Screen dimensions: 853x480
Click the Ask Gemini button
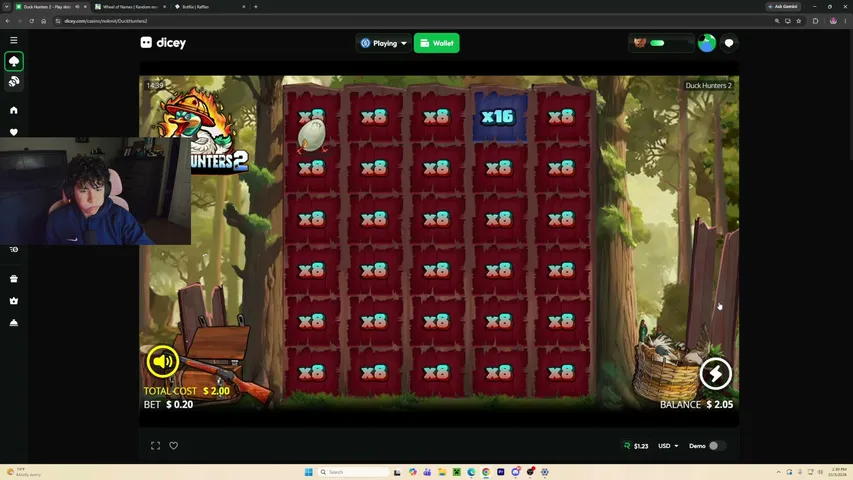click(x=783, y=7)
